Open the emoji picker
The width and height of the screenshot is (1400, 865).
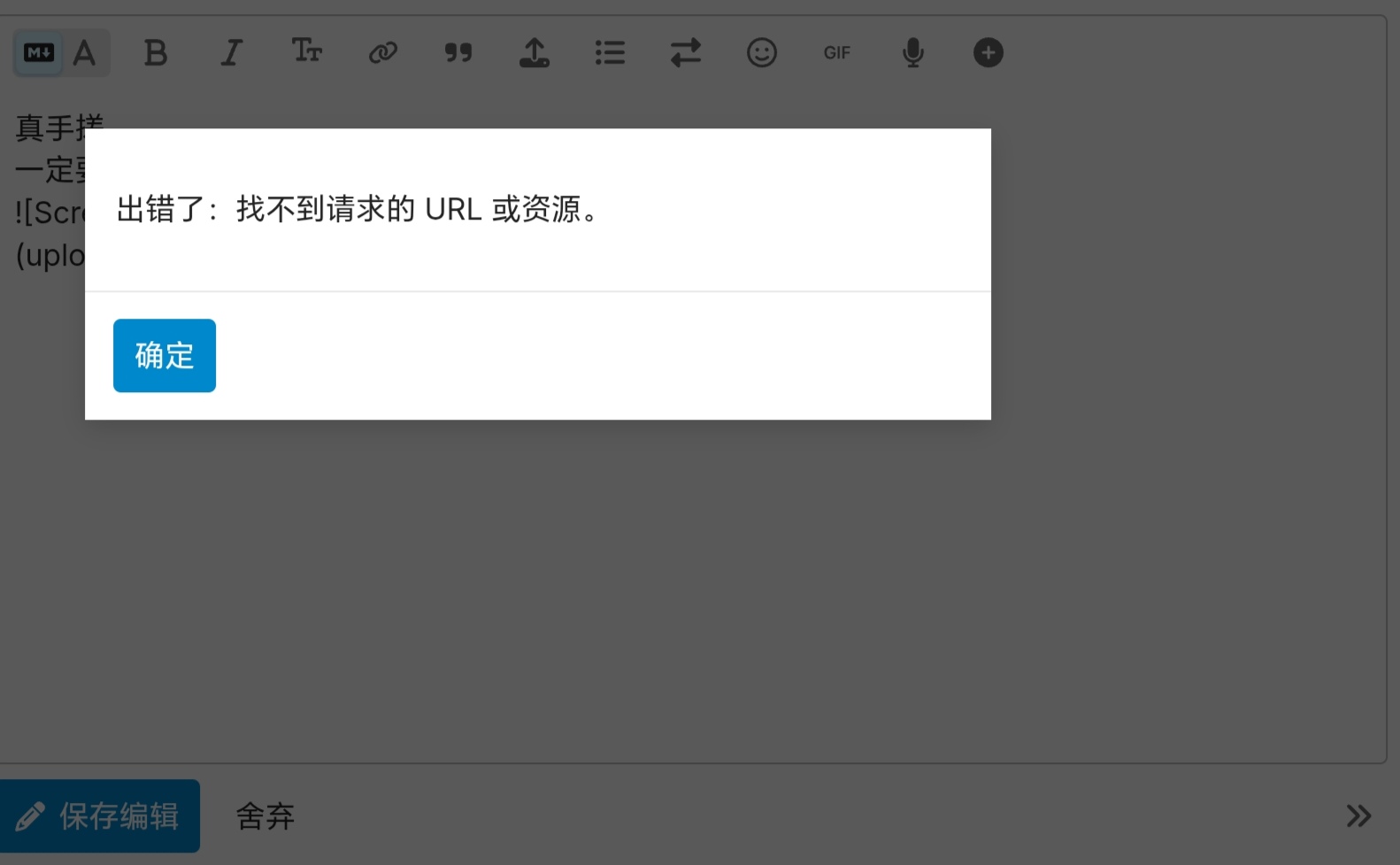(x=761, y=53)
